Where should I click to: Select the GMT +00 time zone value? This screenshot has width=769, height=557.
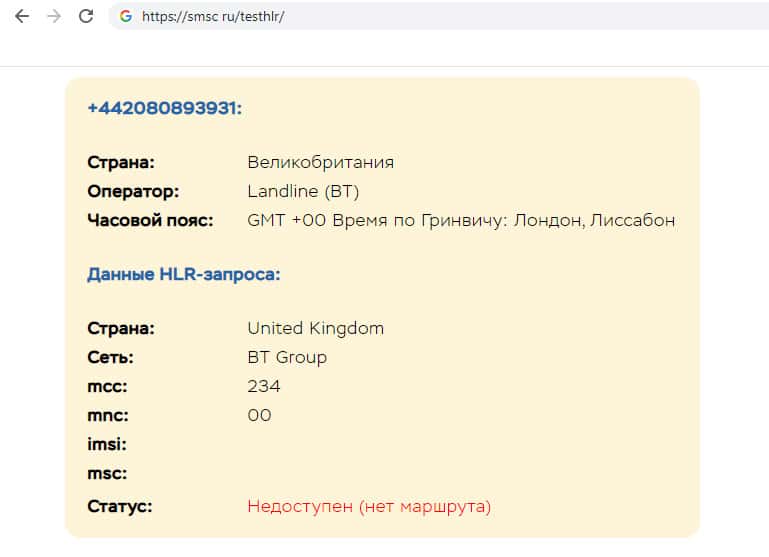tap(461, 220)
